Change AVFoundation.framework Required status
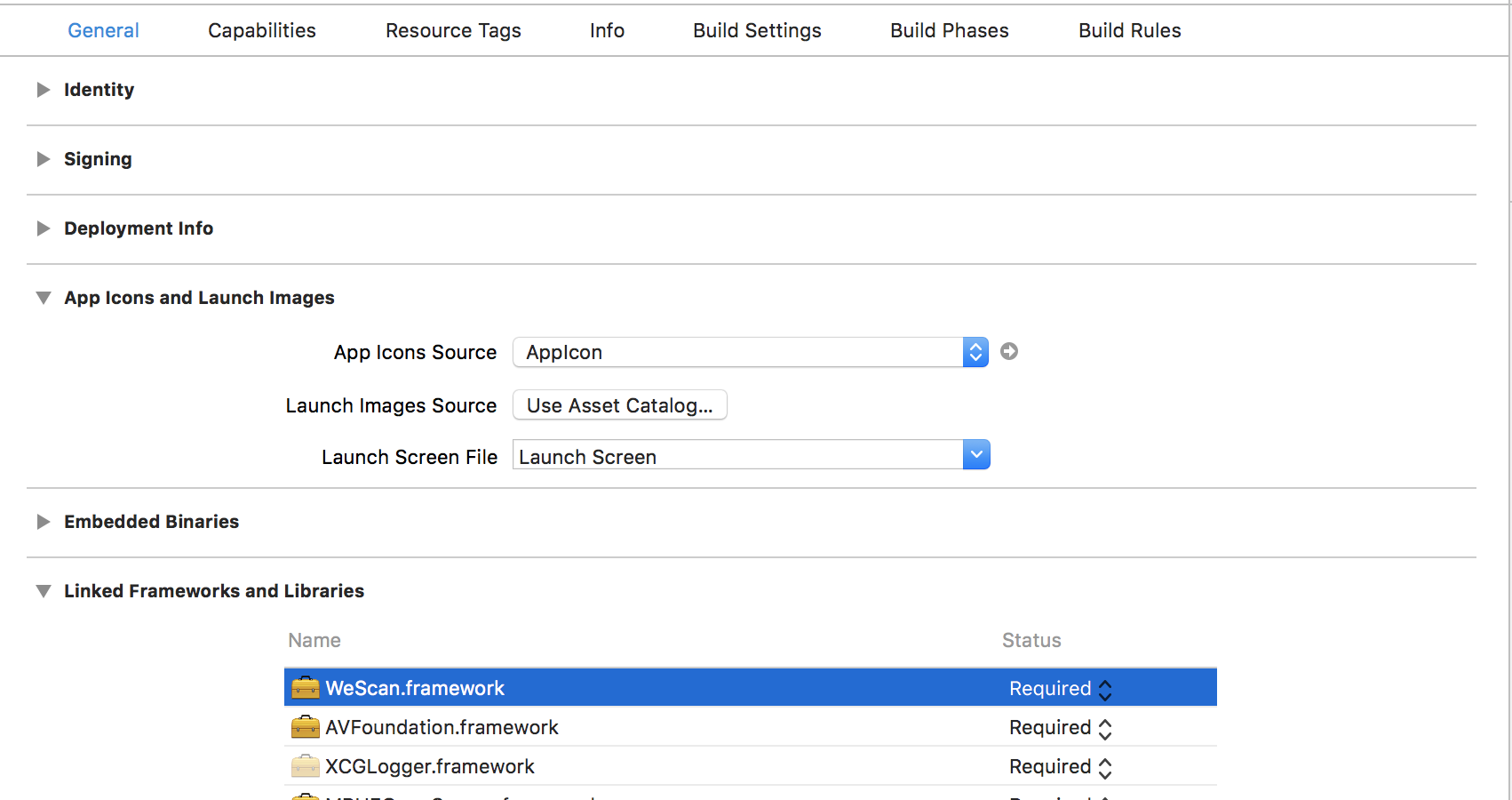The width and height of the screenshot is (1512, 800). click(1060, 728)
